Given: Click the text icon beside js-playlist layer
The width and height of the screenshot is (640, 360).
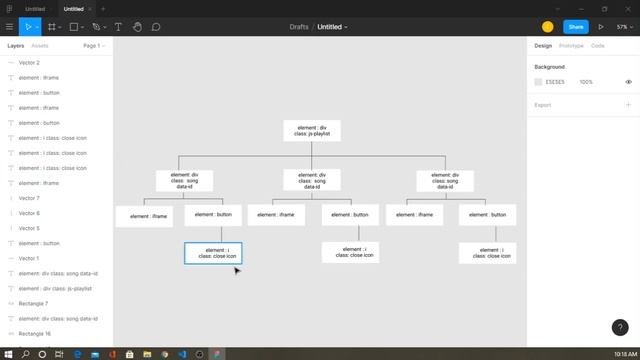Looking at the screenshot, I should (x=11, y=289).
